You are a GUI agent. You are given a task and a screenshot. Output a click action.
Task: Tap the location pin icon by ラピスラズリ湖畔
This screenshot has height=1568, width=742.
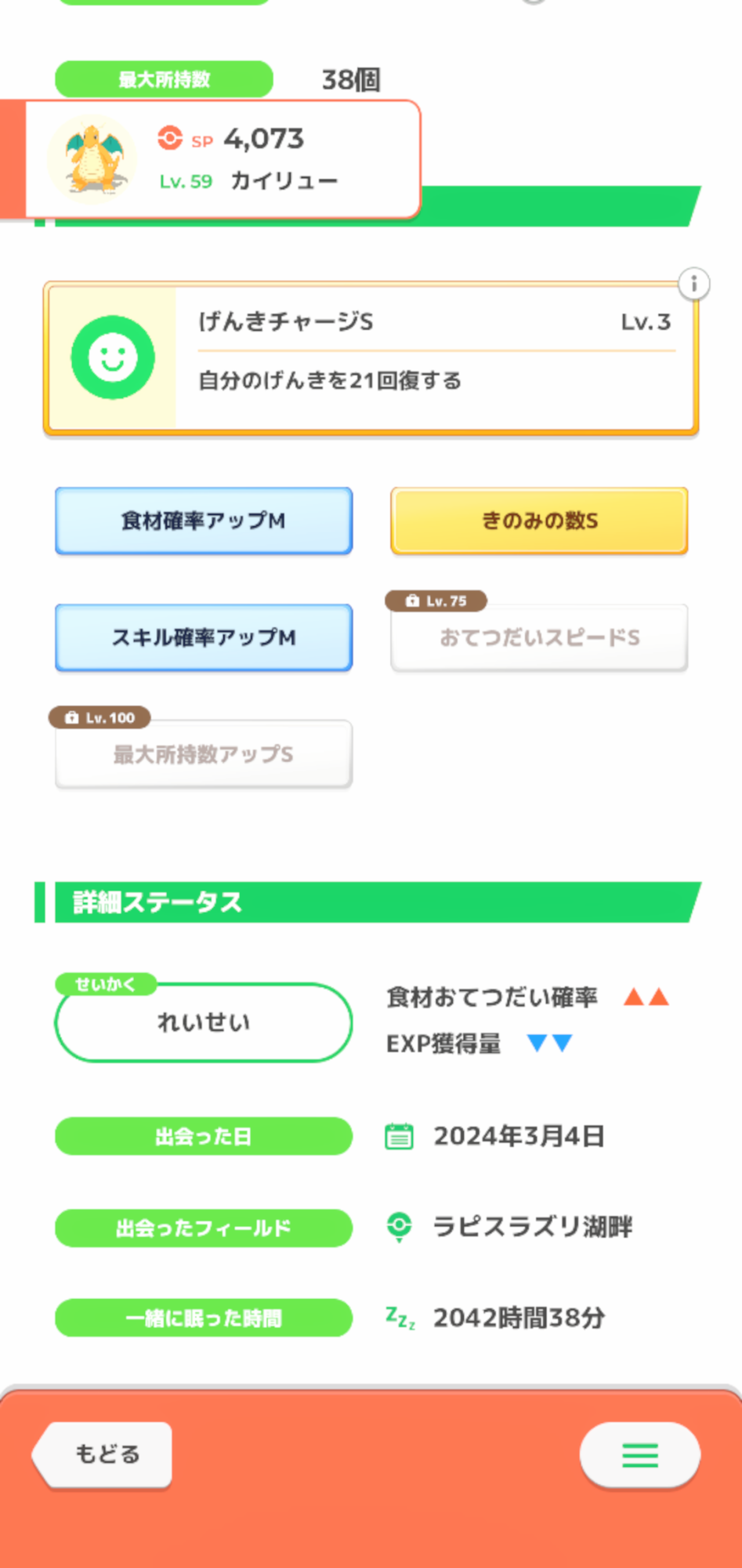pyautogui.click(x=399, y=1227)
